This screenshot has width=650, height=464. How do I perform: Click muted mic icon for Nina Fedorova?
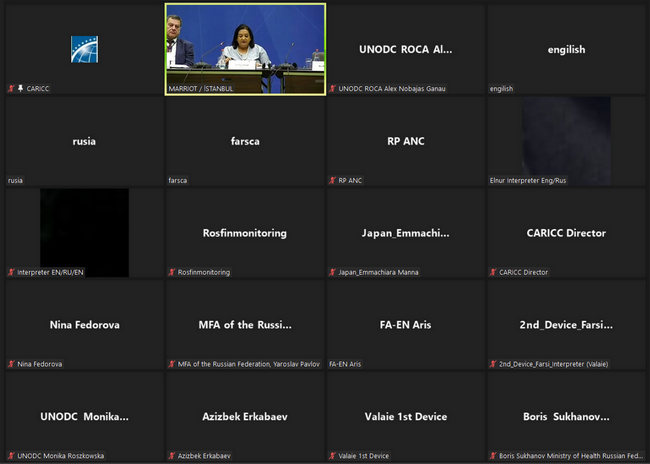(11, 364)
